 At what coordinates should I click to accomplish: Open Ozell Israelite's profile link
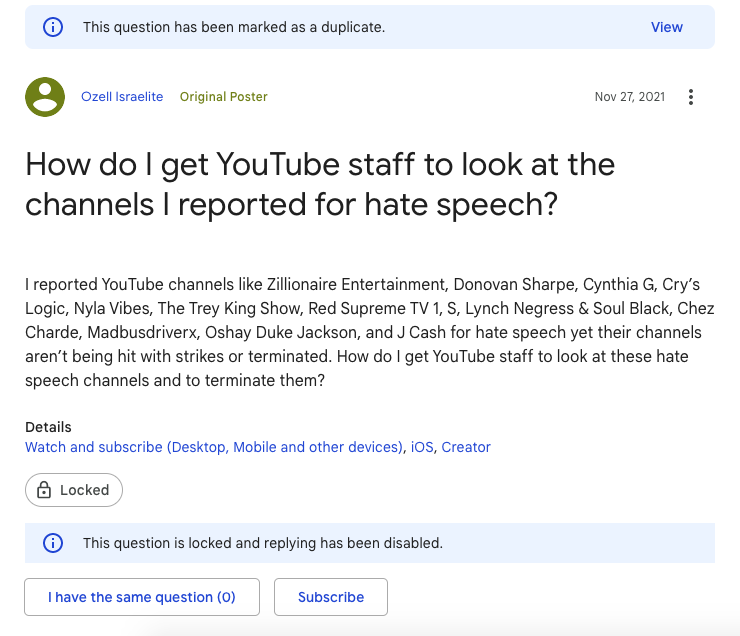pos(122,97)
